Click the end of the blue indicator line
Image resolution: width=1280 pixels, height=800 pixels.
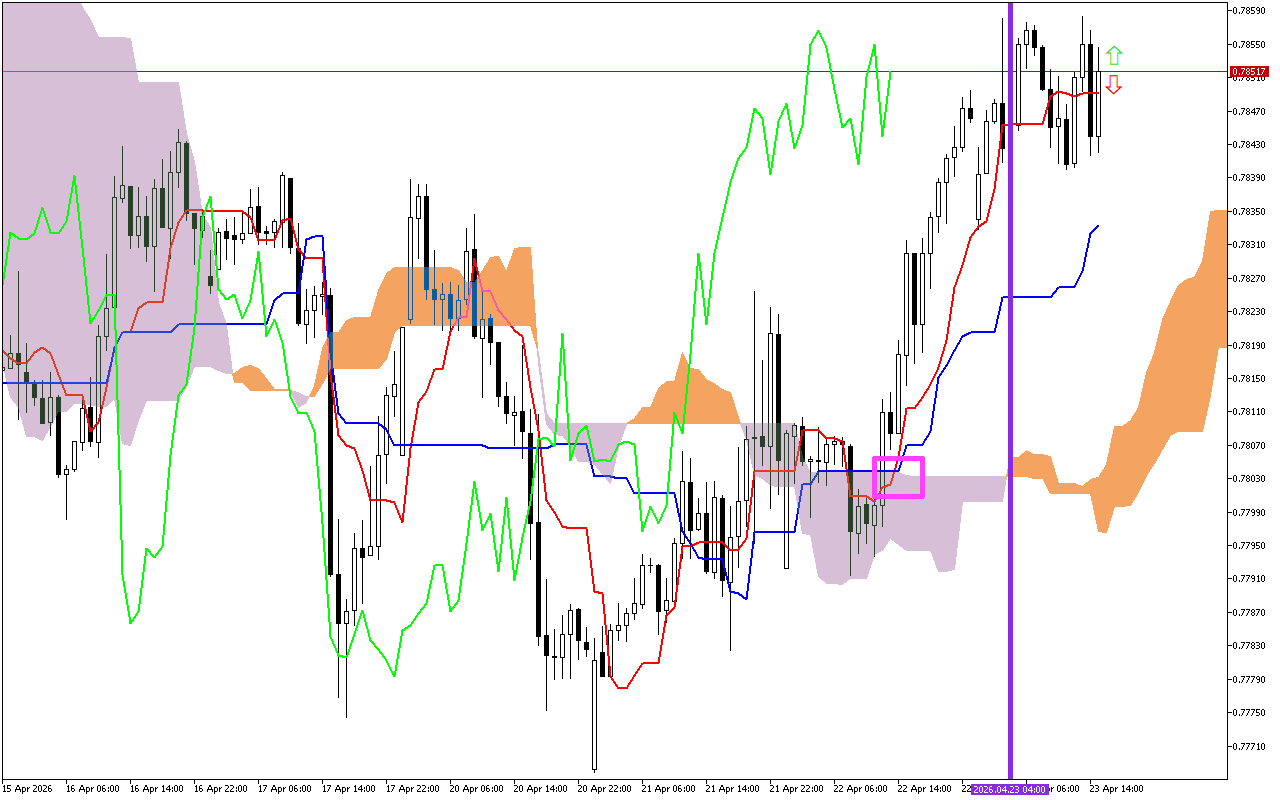pyautogui.click(x=1098, y=227)
